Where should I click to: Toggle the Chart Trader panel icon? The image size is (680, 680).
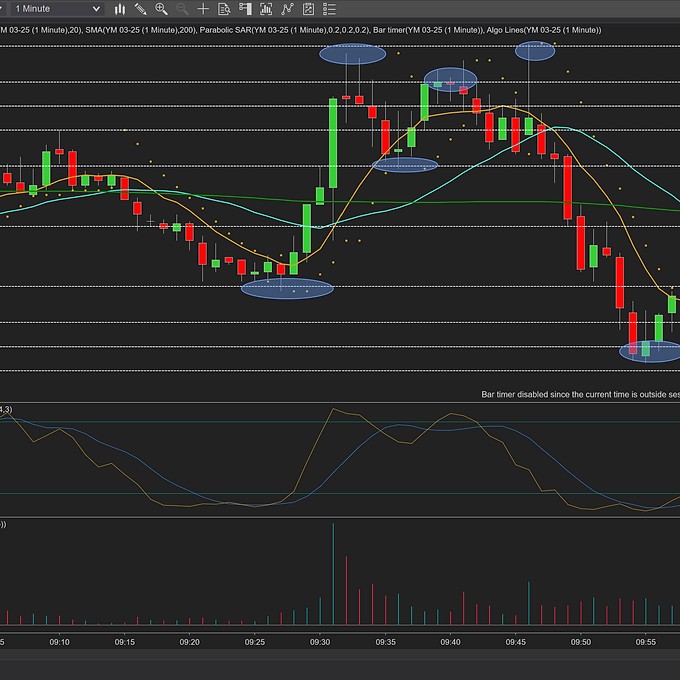click(245, 9)
